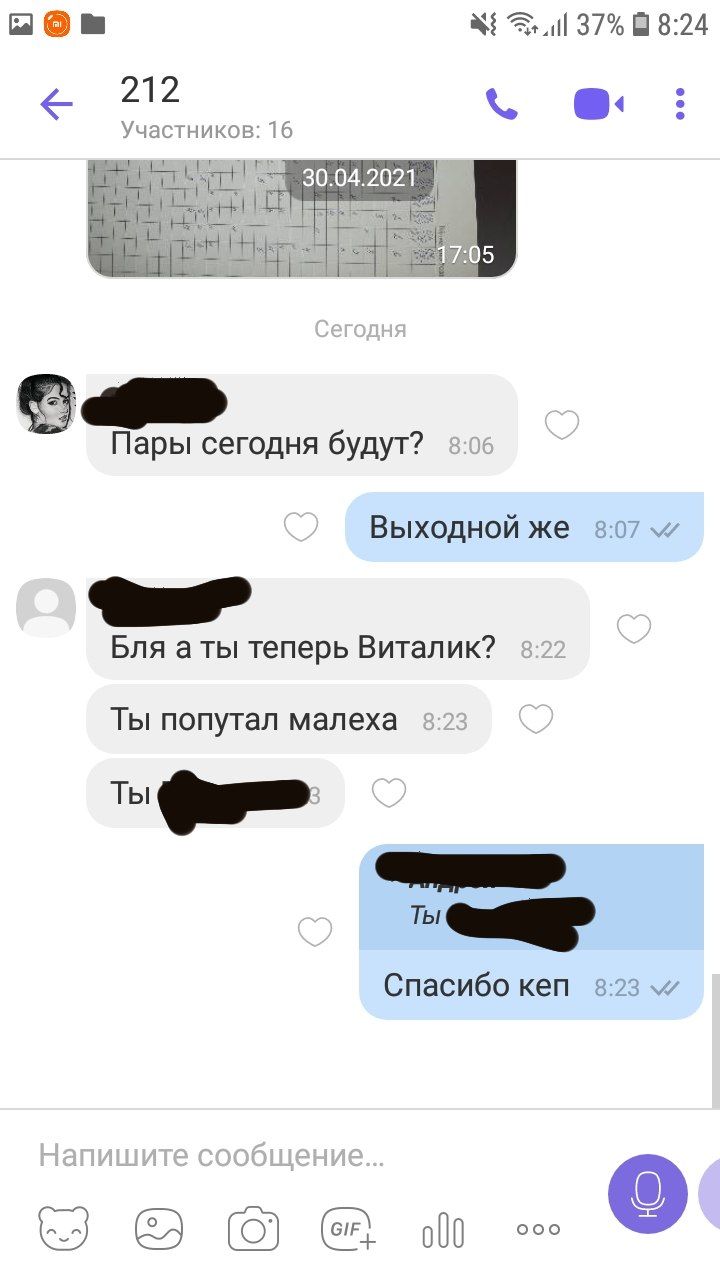Viewport: 720px width, 1280px height.
Task: Open the GIF creator icon
Action: coord(348,1228)
